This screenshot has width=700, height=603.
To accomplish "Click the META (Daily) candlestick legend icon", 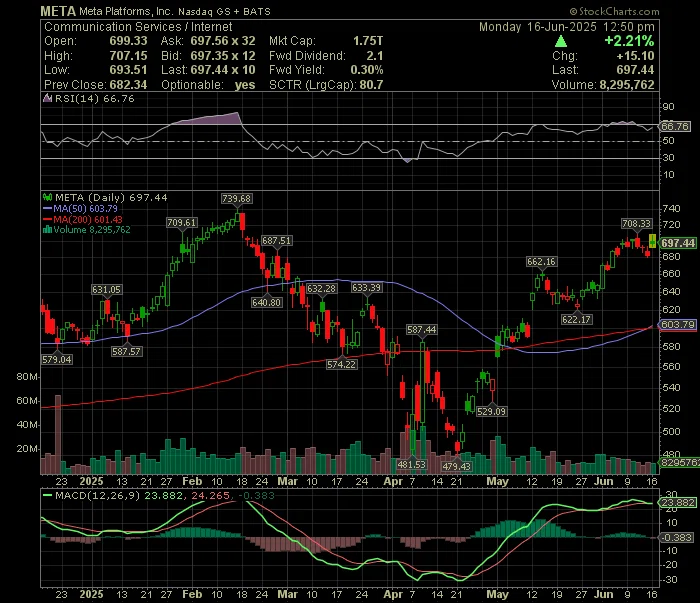I will [47, 197].
